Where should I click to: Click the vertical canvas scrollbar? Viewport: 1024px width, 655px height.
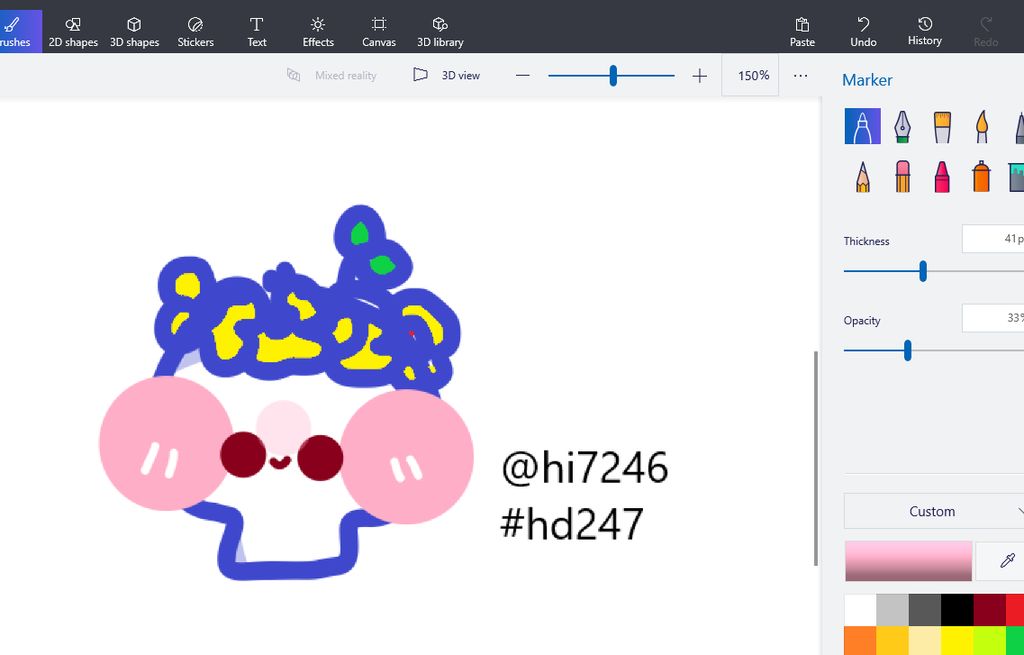[x=816, y=458]
